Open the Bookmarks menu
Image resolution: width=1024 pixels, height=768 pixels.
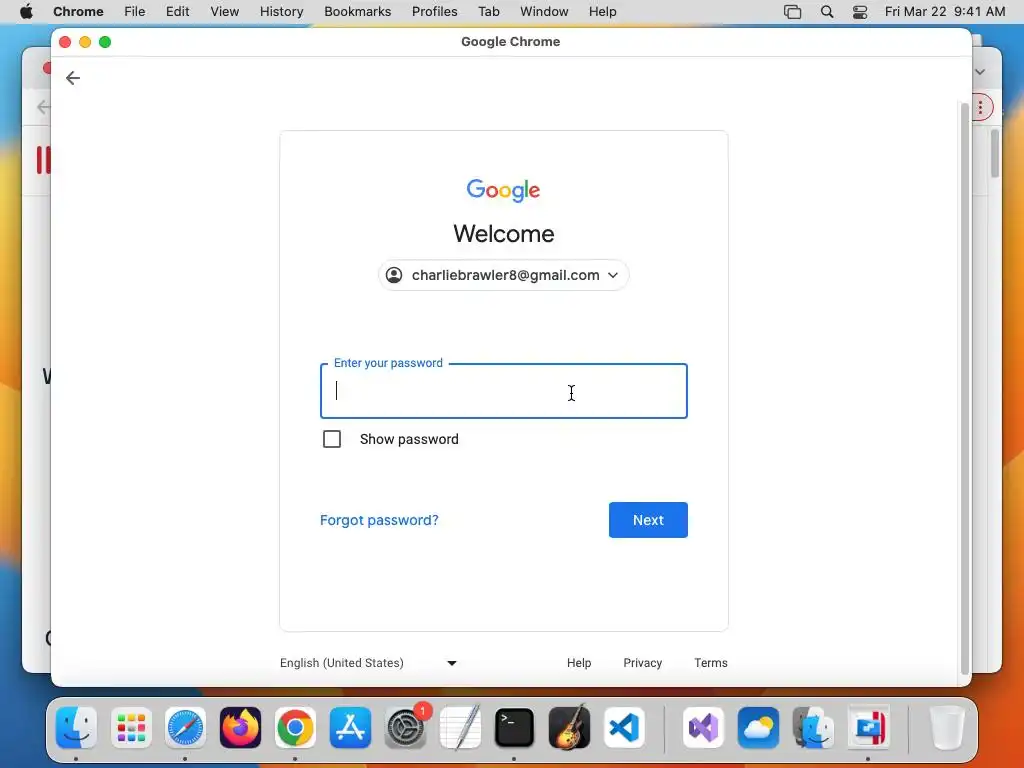357,11
